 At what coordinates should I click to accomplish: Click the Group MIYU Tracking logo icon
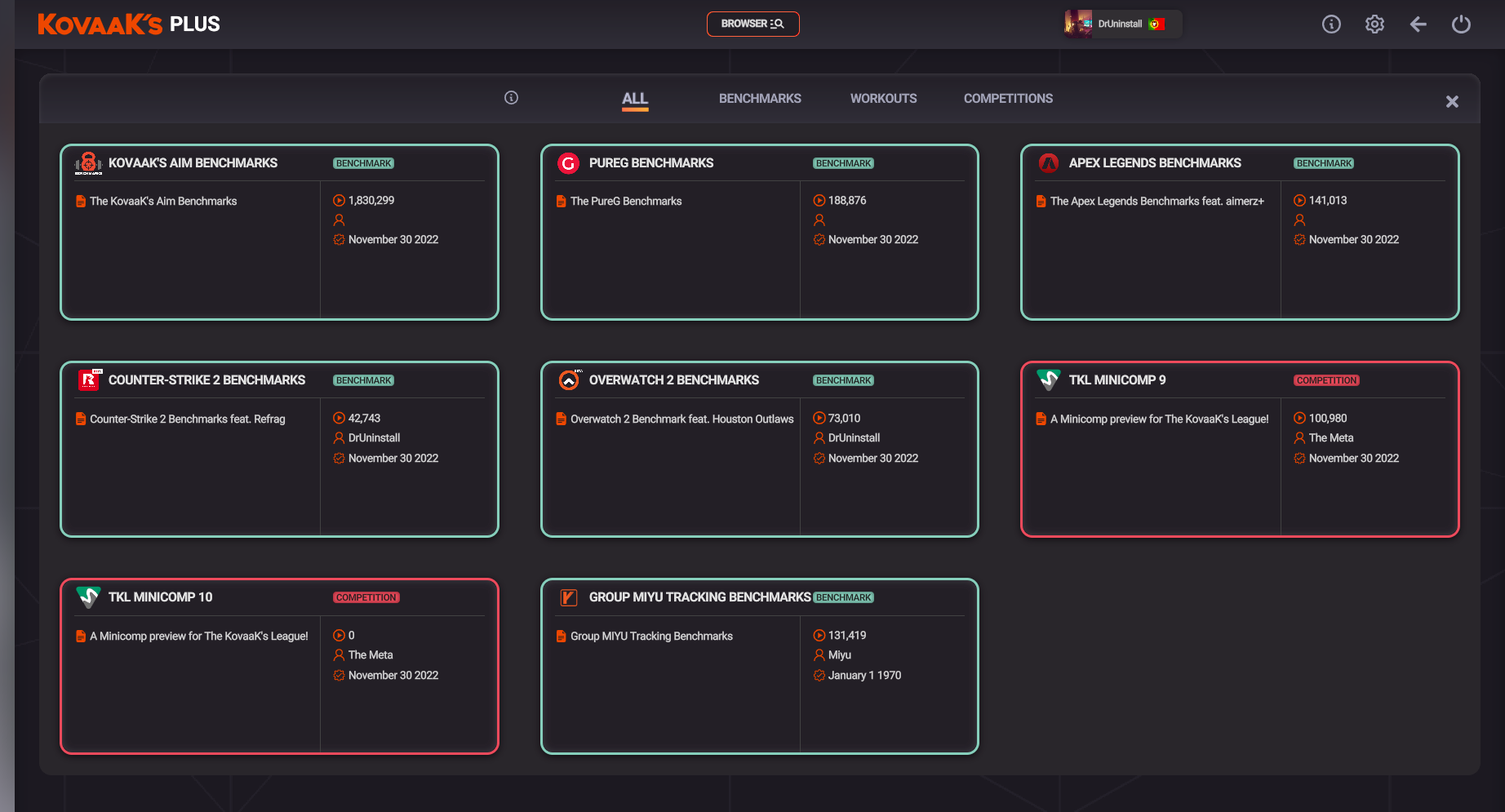tap(569, 597)
